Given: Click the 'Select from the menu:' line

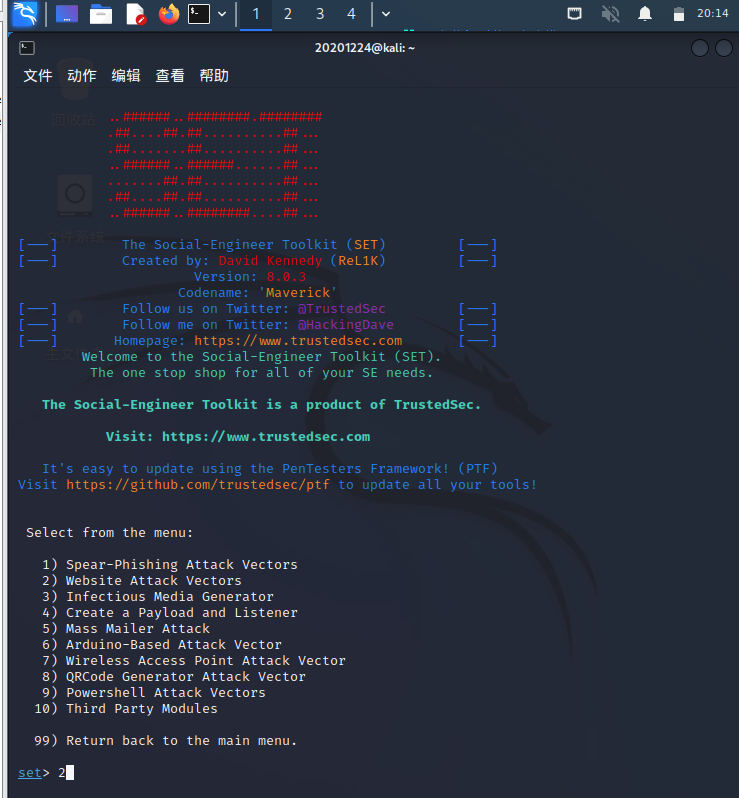Looking at the screenshot, I should tap(109, 533).
